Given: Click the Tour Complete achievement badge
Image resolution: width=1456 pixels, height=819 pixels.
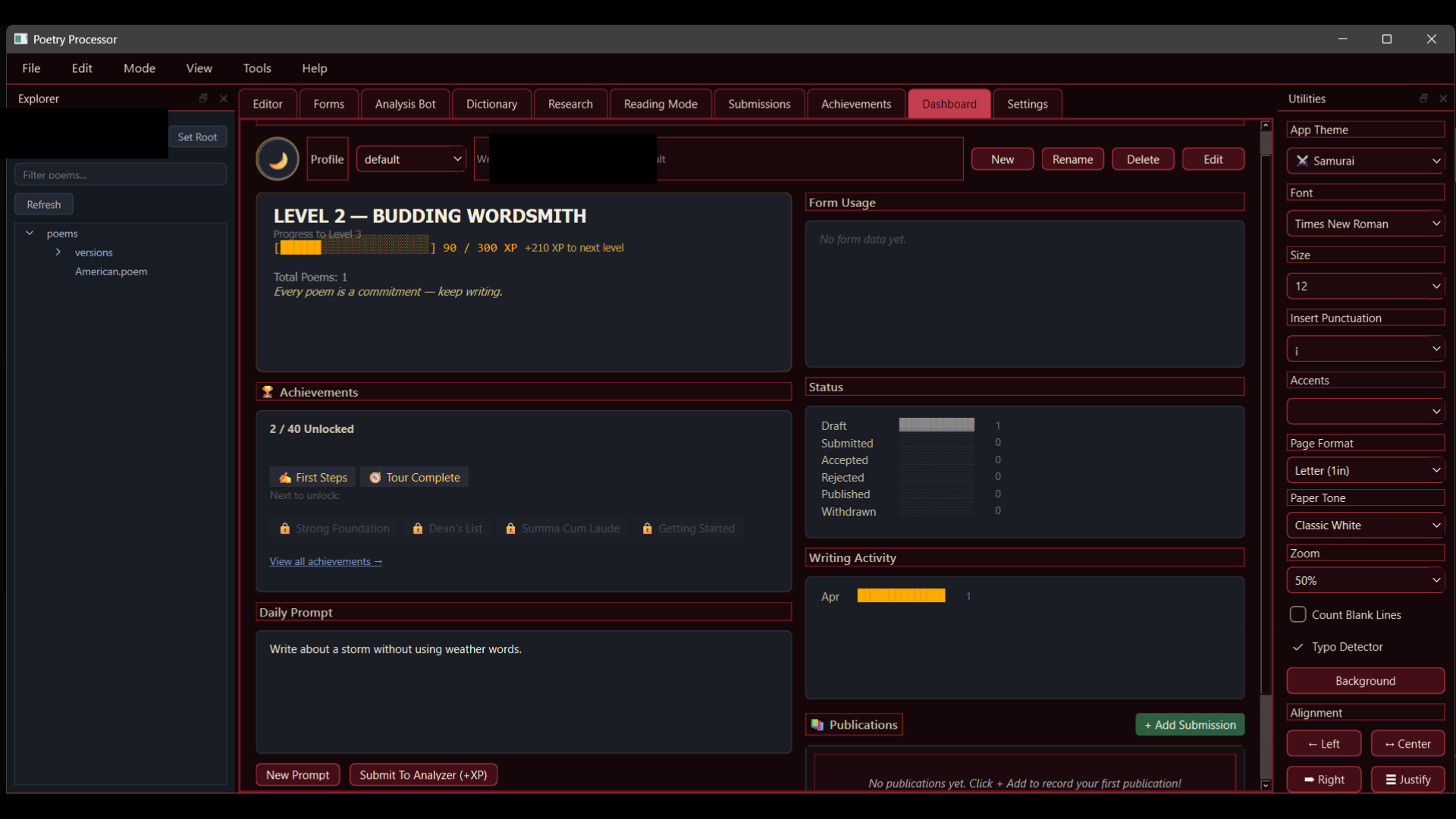Looking at the screenshot, I should (x=414, y=477).
